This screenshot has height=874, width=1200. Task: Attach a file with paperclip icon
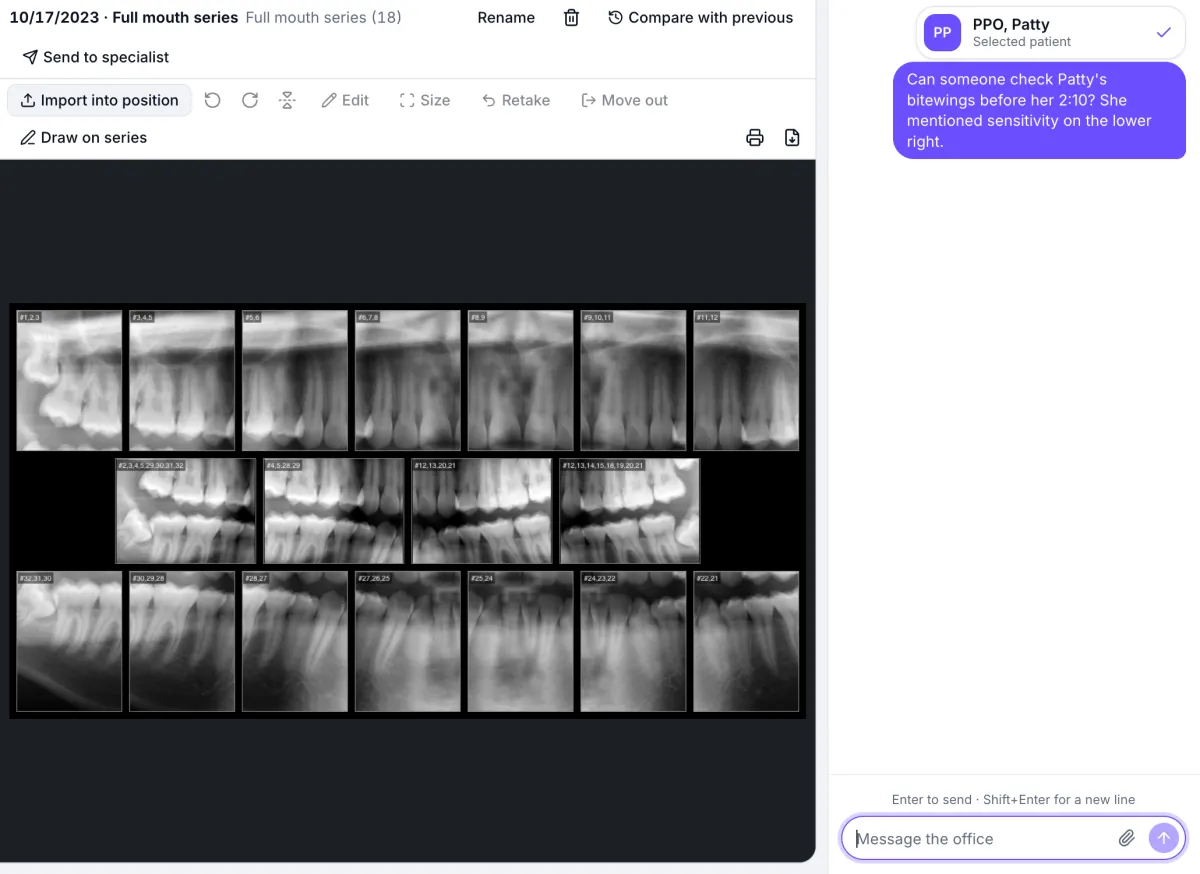[x=1126, y=838]
